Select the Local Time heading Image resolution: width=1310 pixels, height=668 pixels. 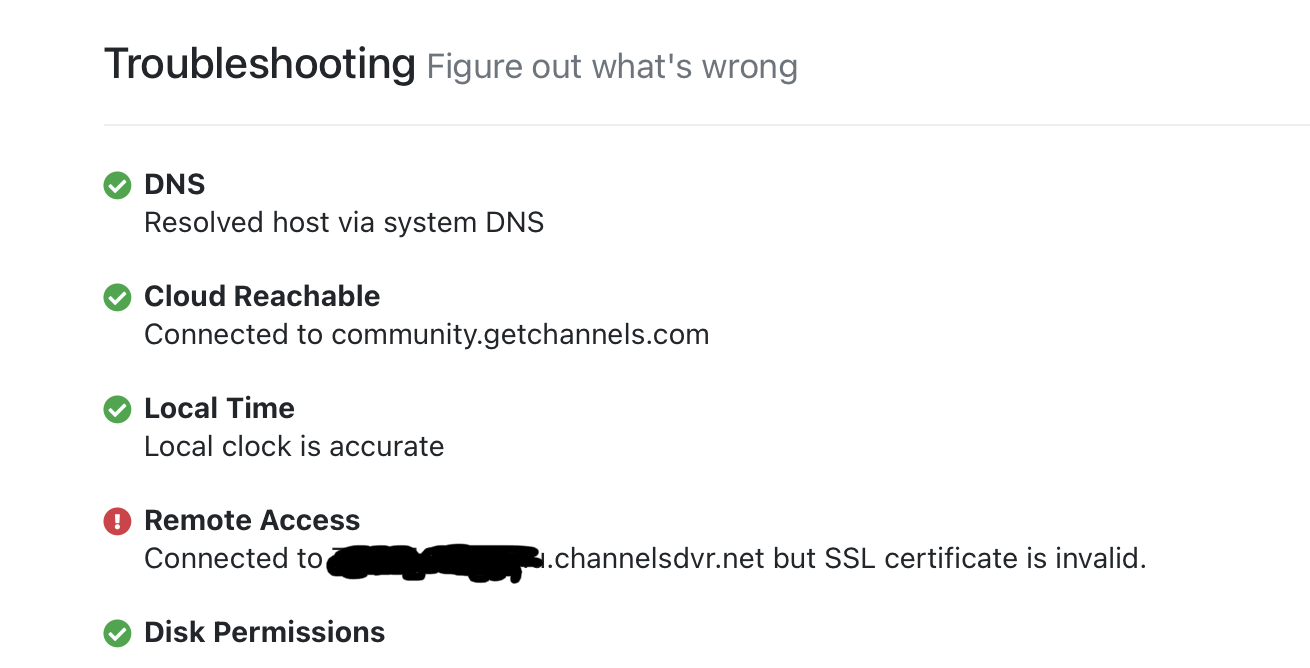coord(219,409)
